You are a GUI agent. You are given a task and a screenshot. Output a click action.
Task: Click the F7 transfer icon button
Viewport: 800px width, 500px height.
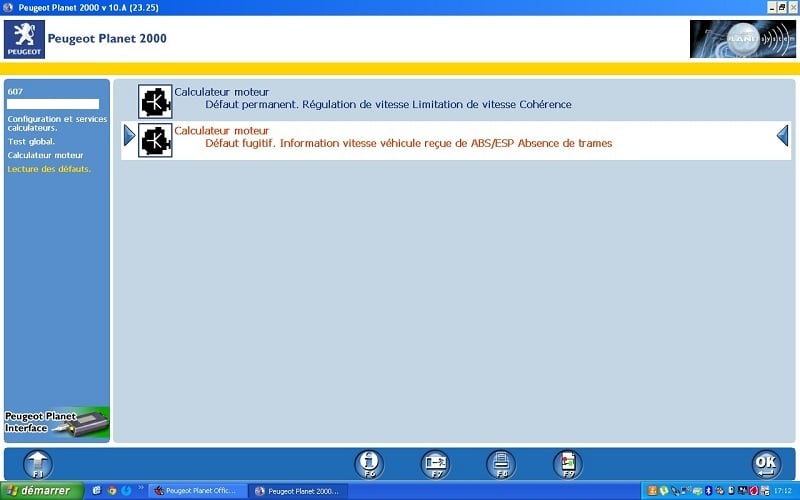click(435, 465)
